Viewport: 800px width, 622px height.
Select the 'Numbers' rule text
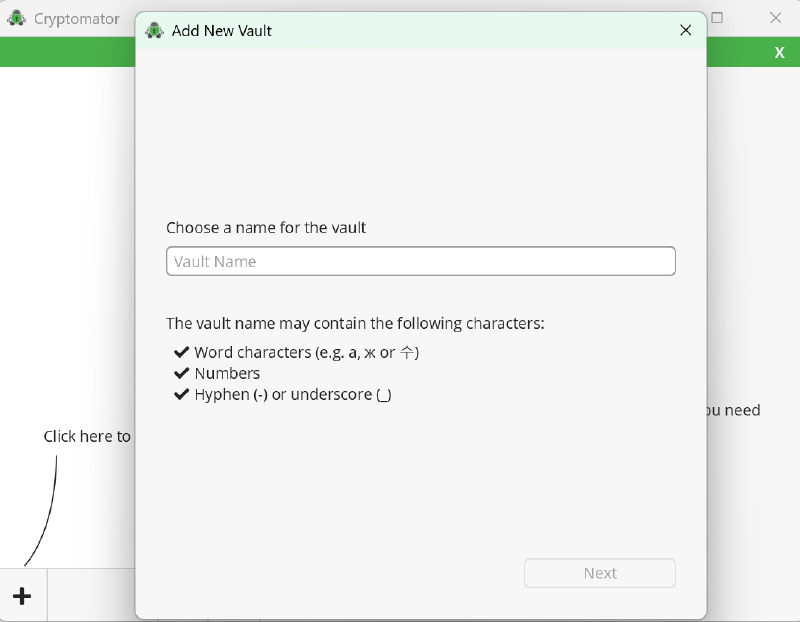(x=227, y=373)
